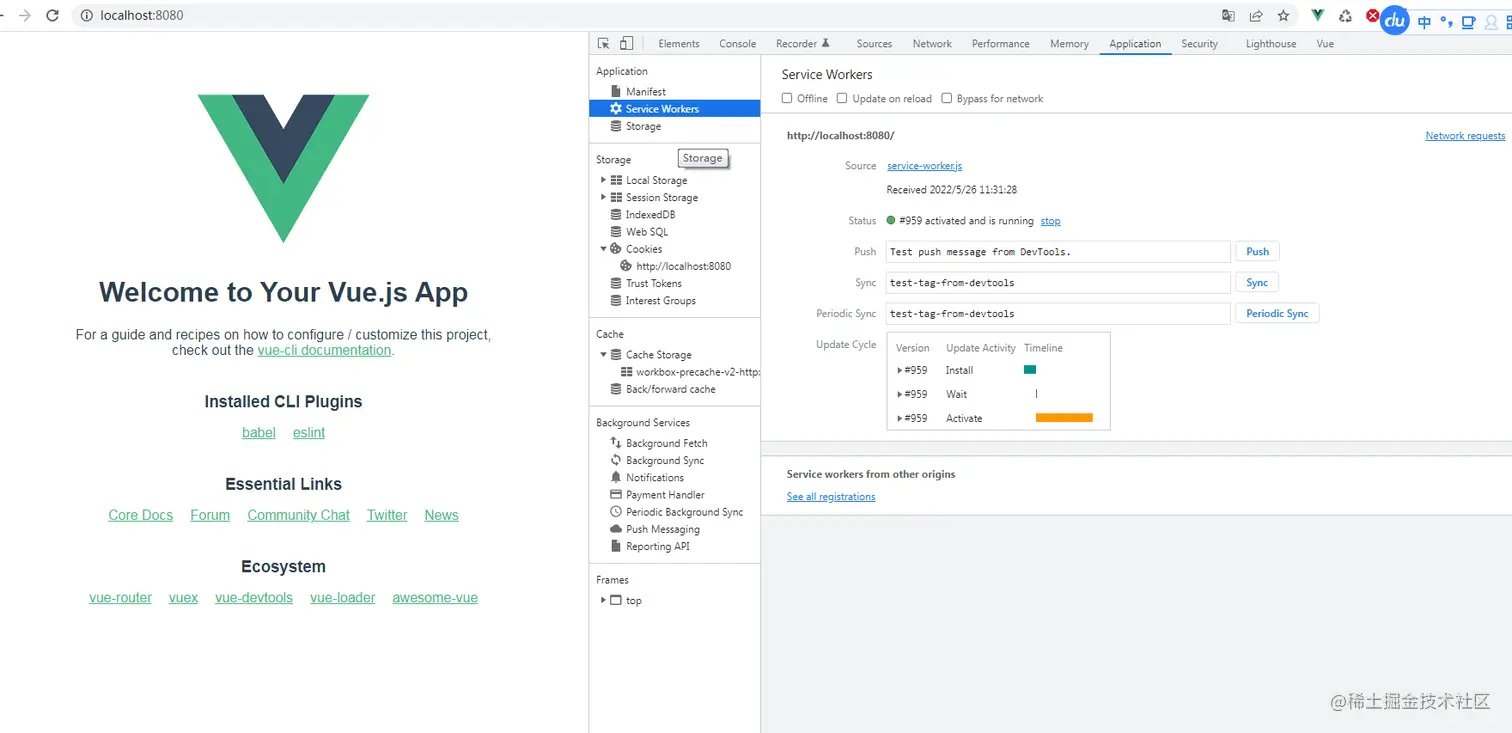
Task: Click the Sync tag input field
Action: pyautogui.click(x=1057, y=282)
